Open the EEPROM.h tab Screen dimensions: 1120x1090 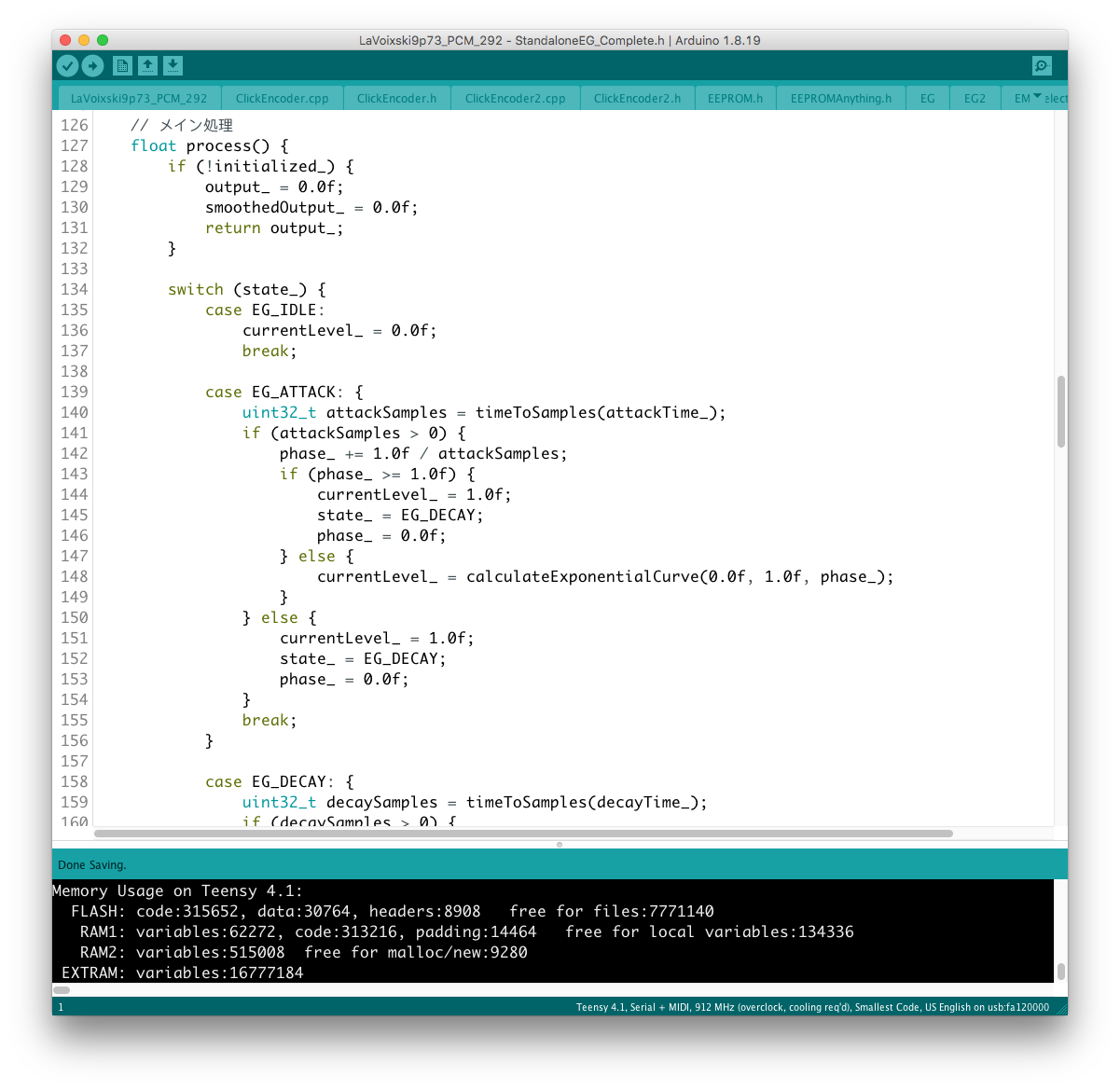click(735, 98)
